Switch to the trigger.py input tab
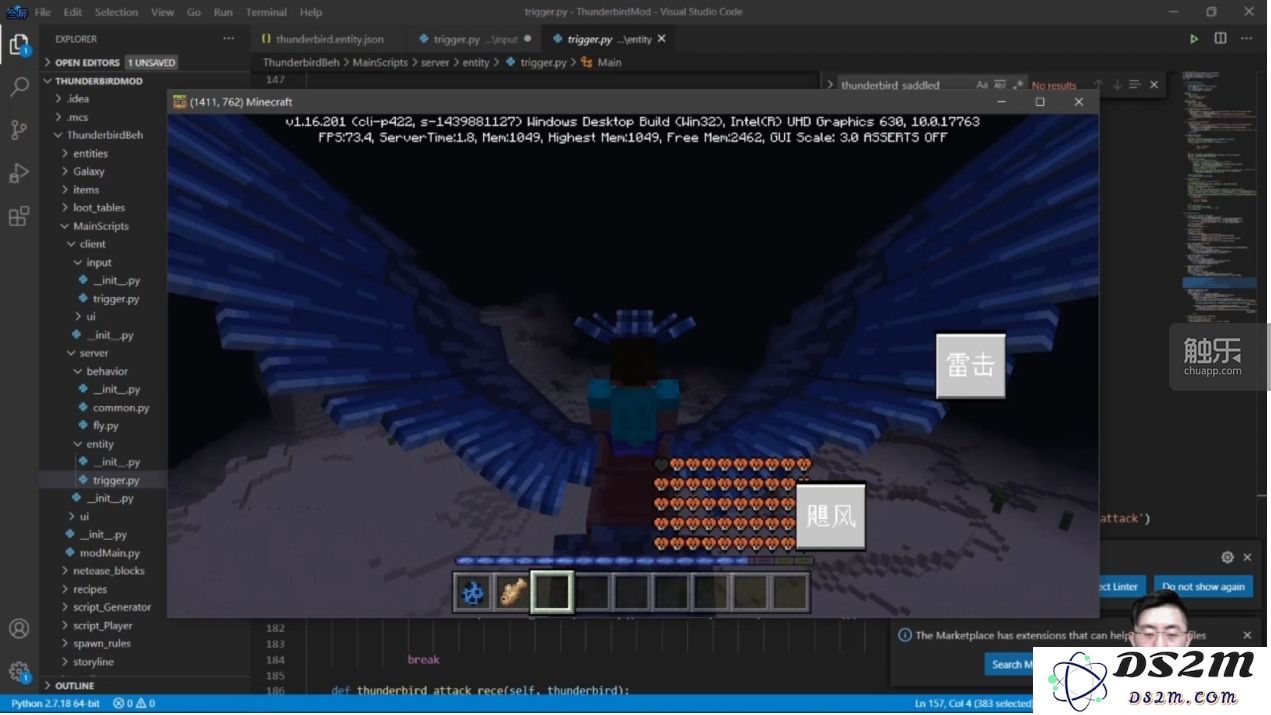 [x=475, y=39]
